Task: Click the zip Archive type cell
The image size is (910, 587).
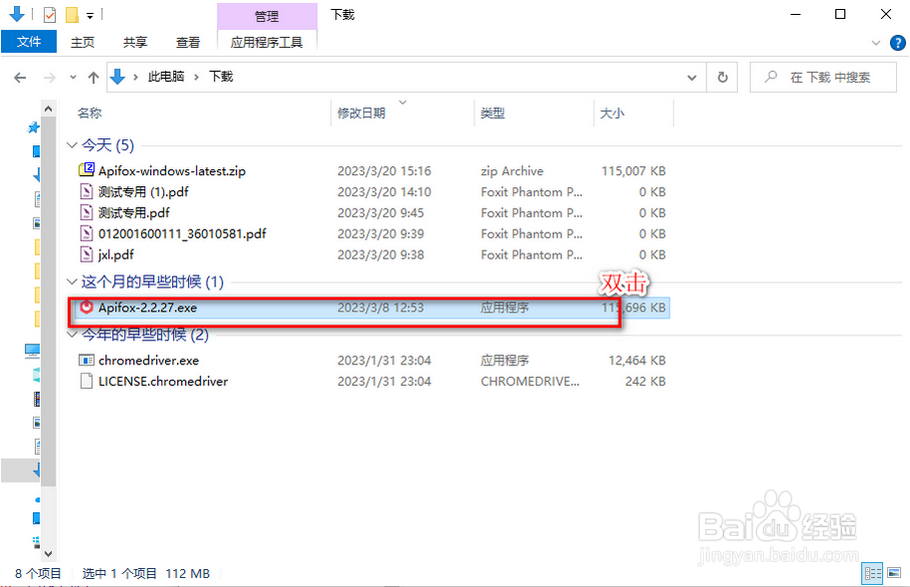Action: [512, 171]
